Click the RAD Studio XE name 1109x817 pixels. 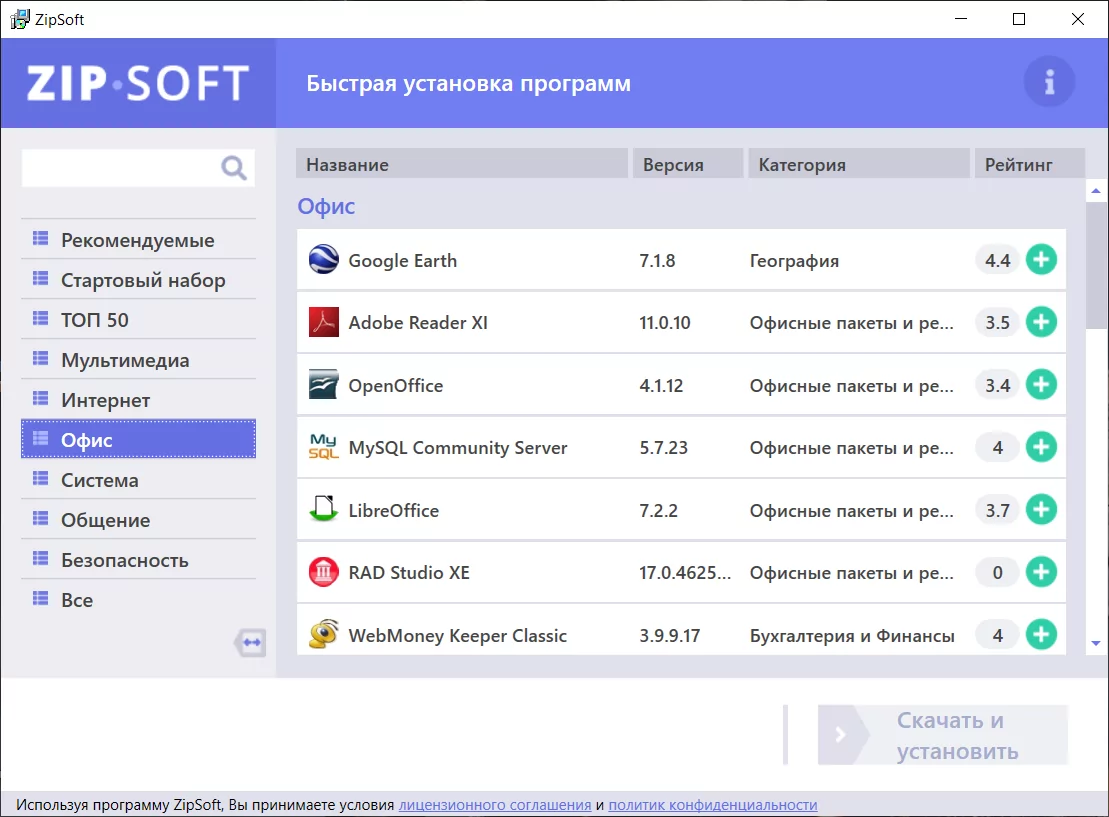tap(409, 572)
